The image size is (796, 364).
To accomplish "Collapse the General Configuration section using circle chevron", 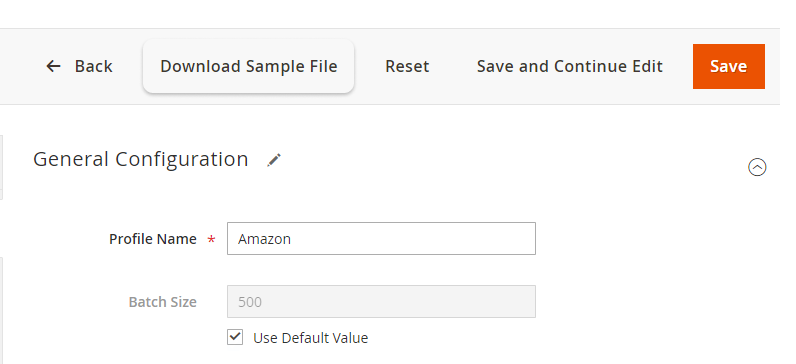I will (757, 167).
